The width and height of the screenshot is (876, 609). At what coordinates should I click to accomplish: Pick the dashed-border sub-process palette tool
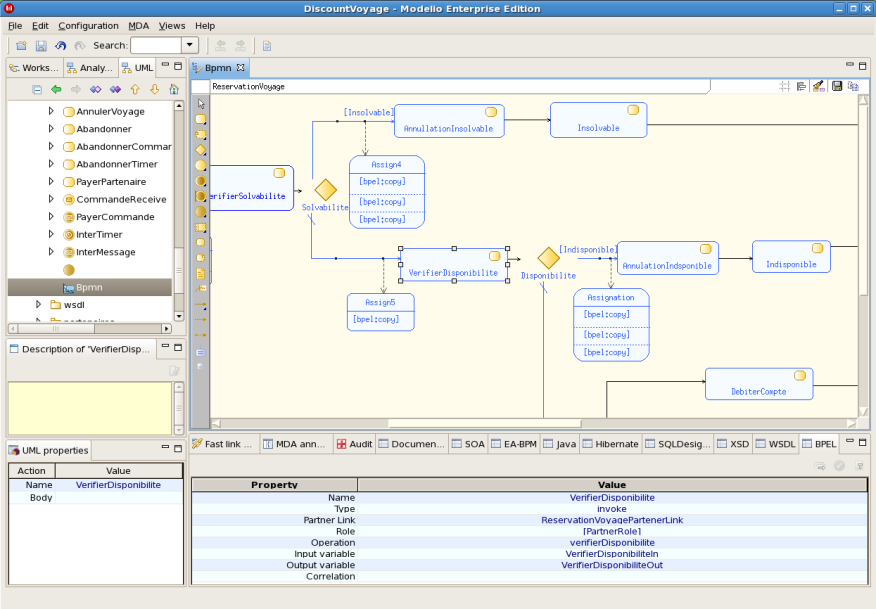coord(201,135)
